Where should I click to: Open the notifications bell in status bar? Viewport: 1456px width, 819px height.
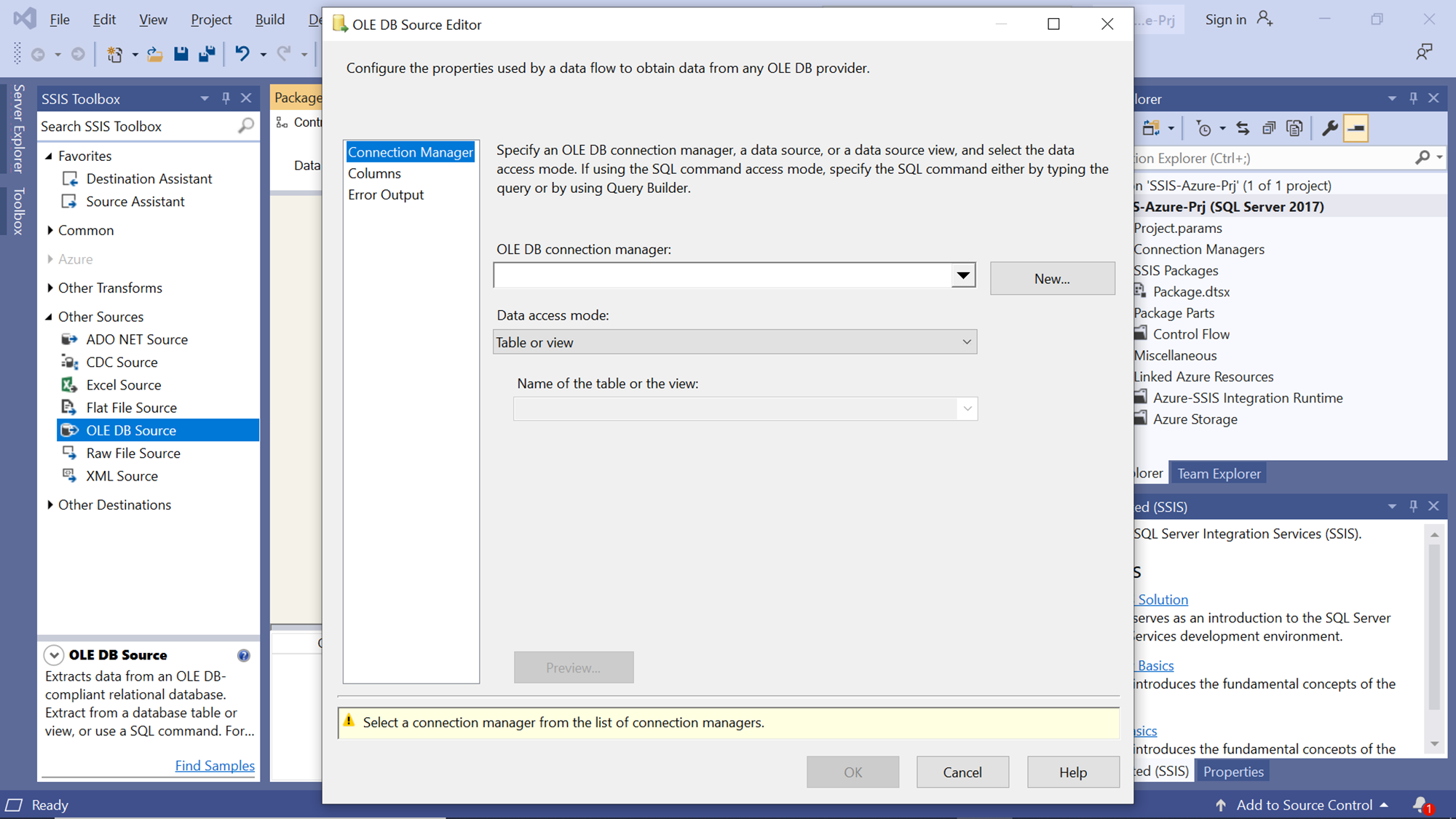[x=1420, y=804]
